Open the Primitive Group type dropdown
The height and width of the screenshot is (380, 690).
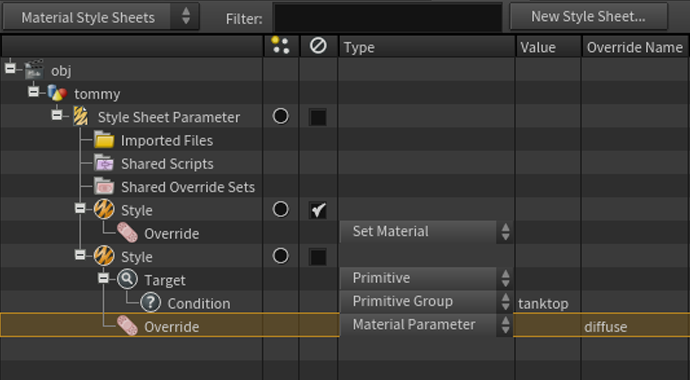426,302
